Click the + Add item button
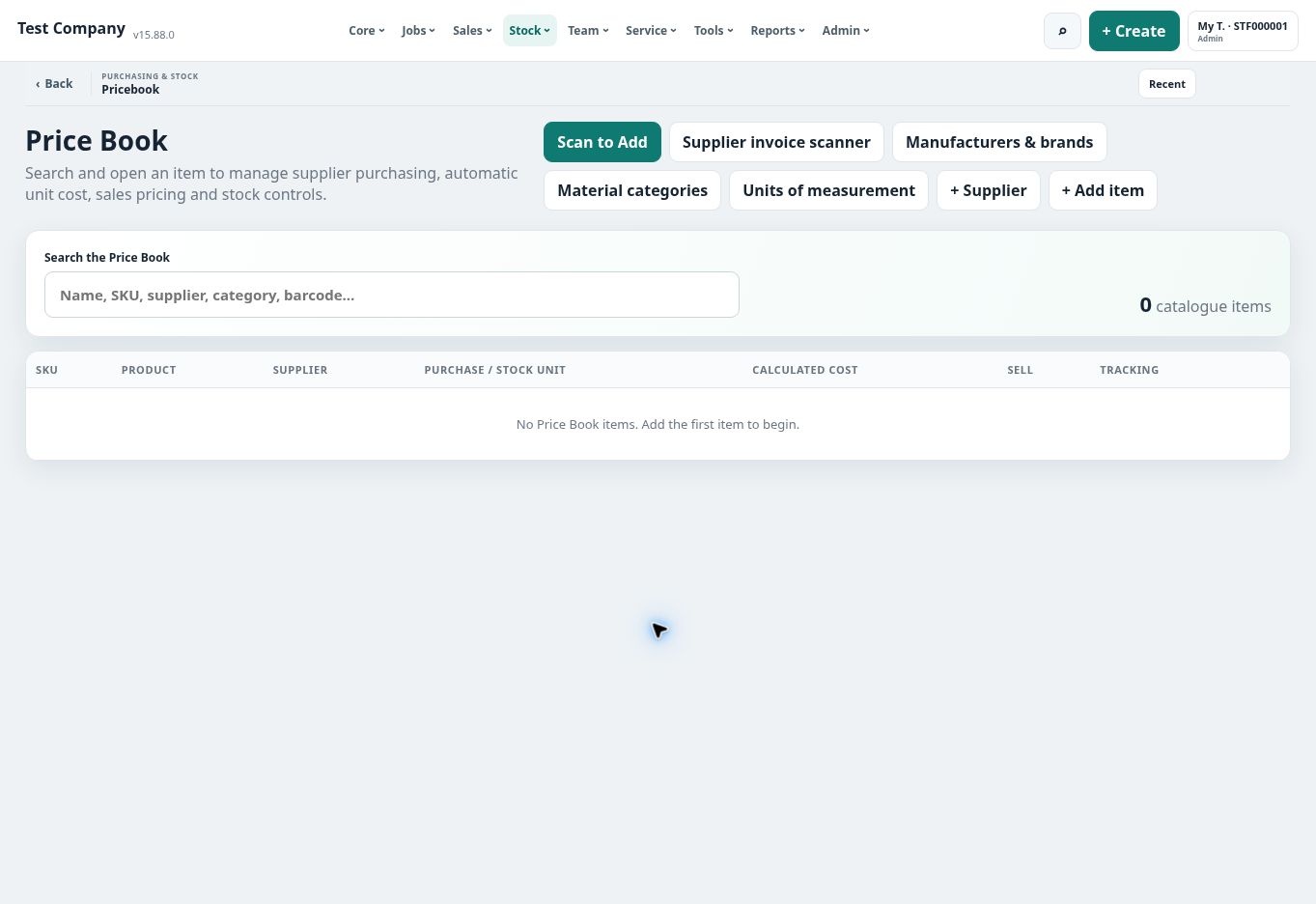The width and height of the screenshot is (1316, 904). (1103, 190)
